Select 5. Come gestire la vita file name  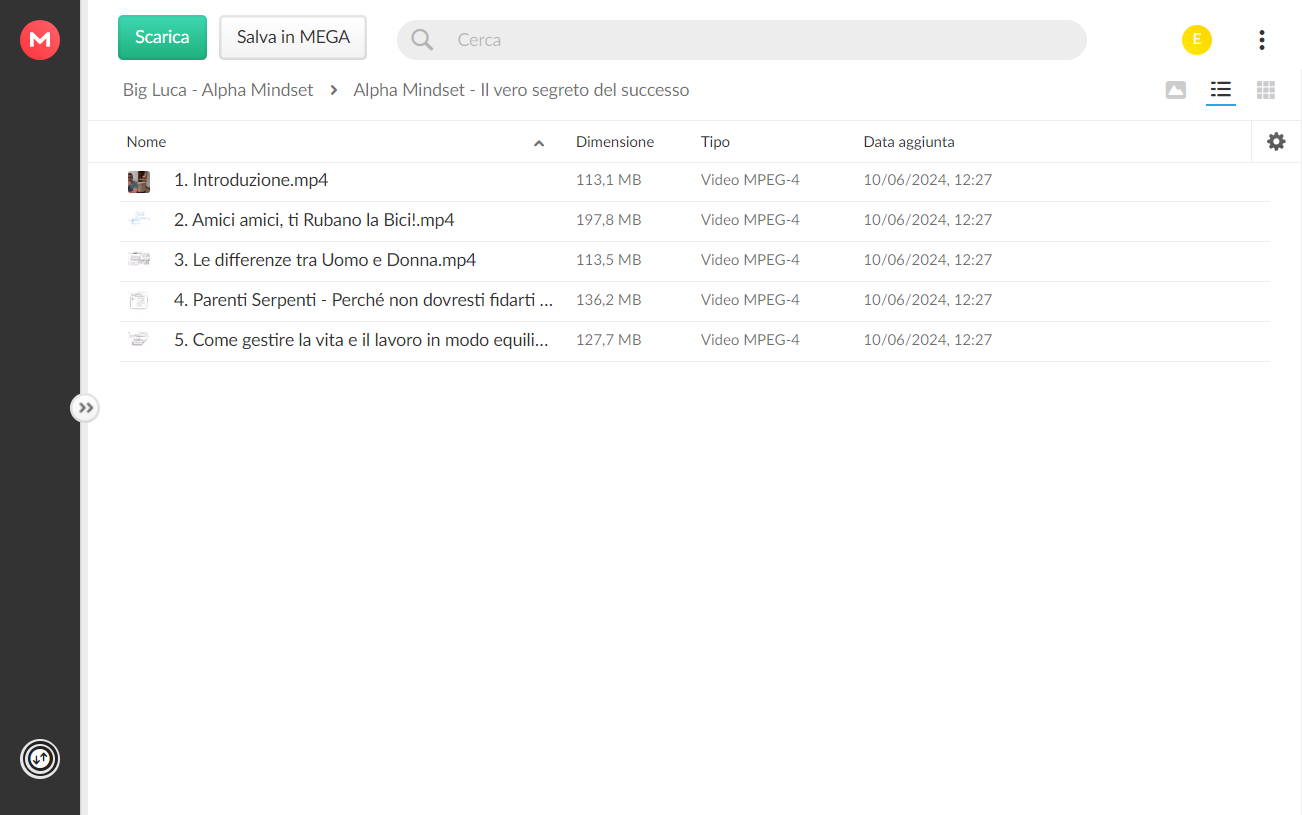click(361, 340)
